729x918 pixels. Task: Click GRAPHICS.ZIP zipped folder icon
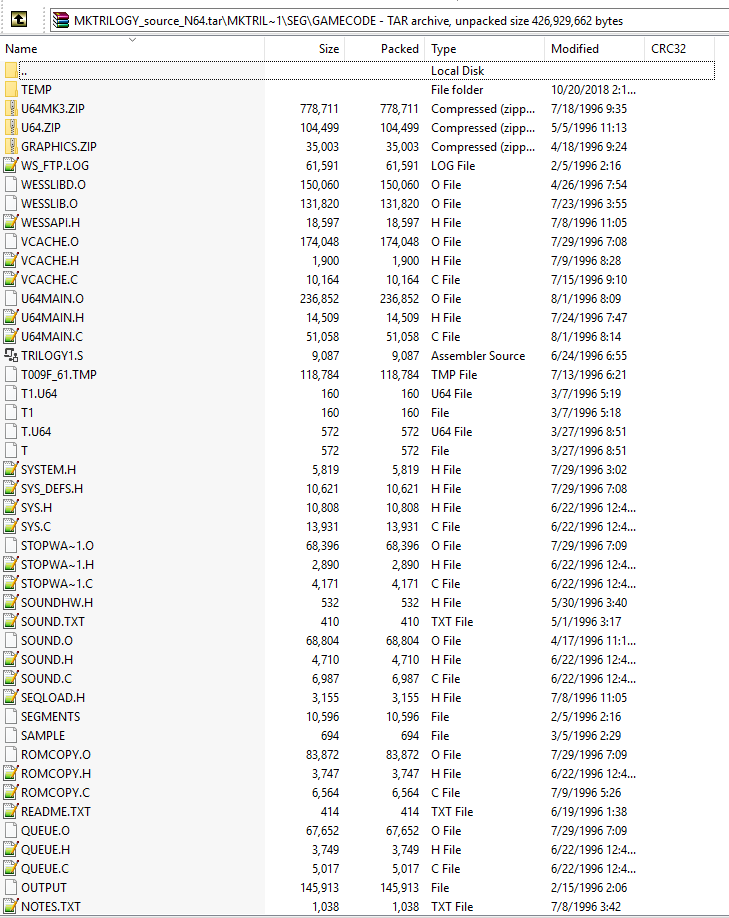[x=11, y=146]
